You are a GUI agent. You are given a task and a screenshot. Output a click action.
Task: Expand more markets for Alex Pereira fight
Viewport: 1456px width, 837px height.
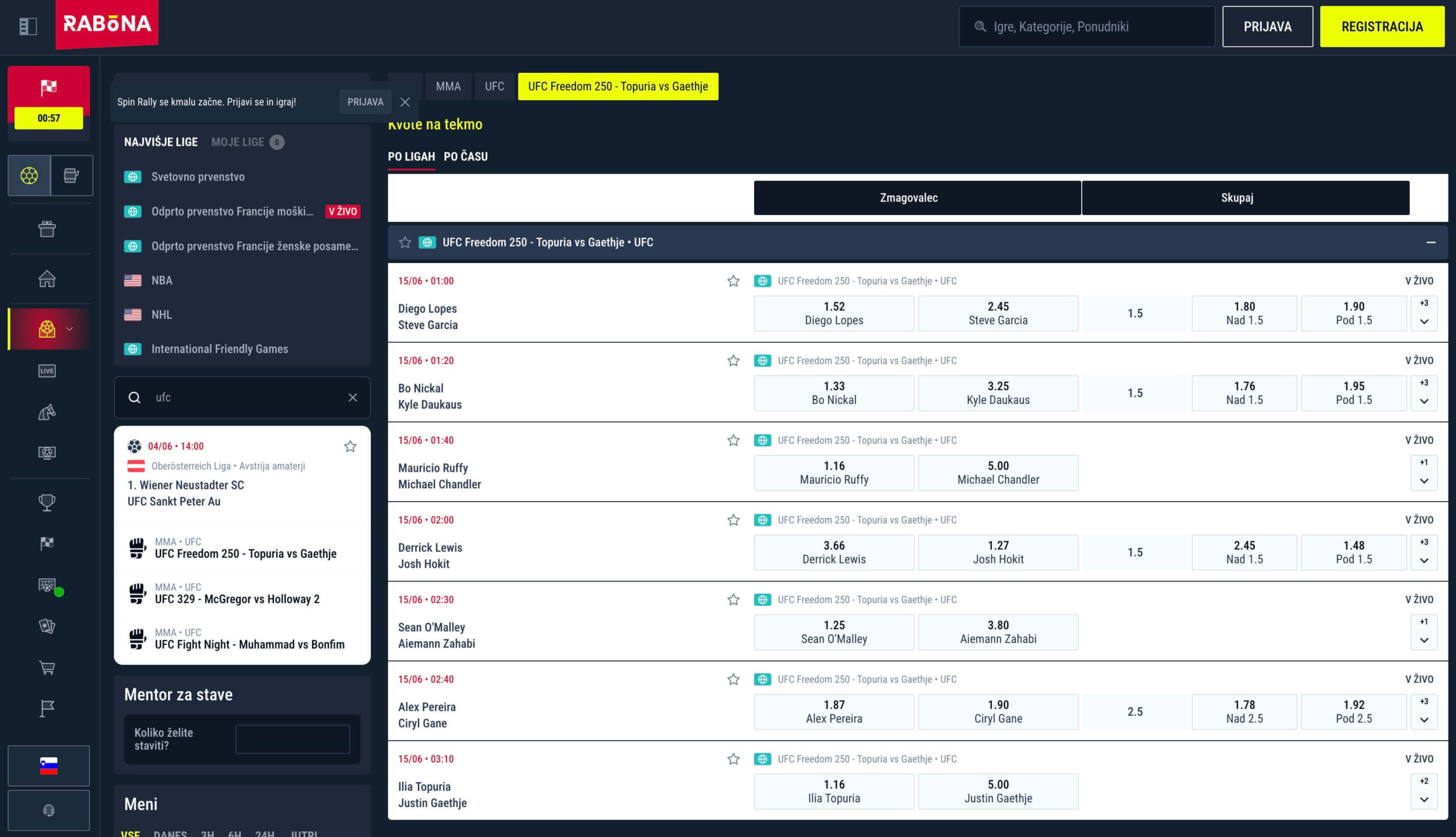(x=1424, y=712)
